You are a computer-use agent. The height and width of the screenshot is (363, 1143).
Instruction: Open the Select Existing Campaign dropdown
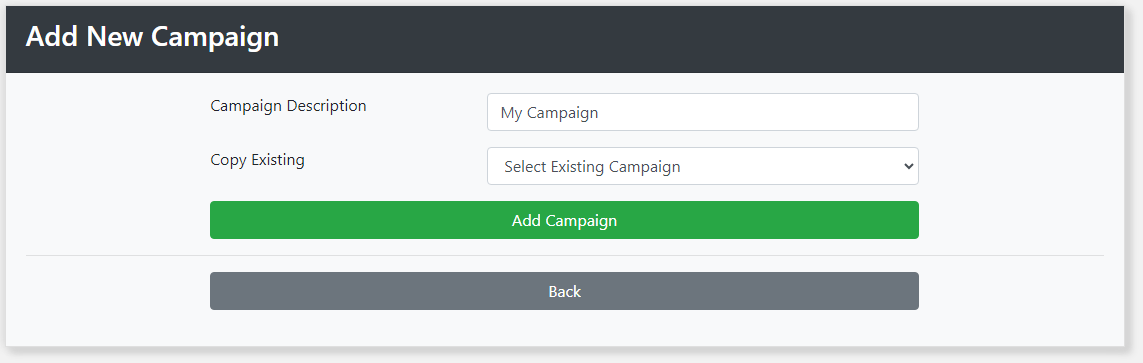703,166
